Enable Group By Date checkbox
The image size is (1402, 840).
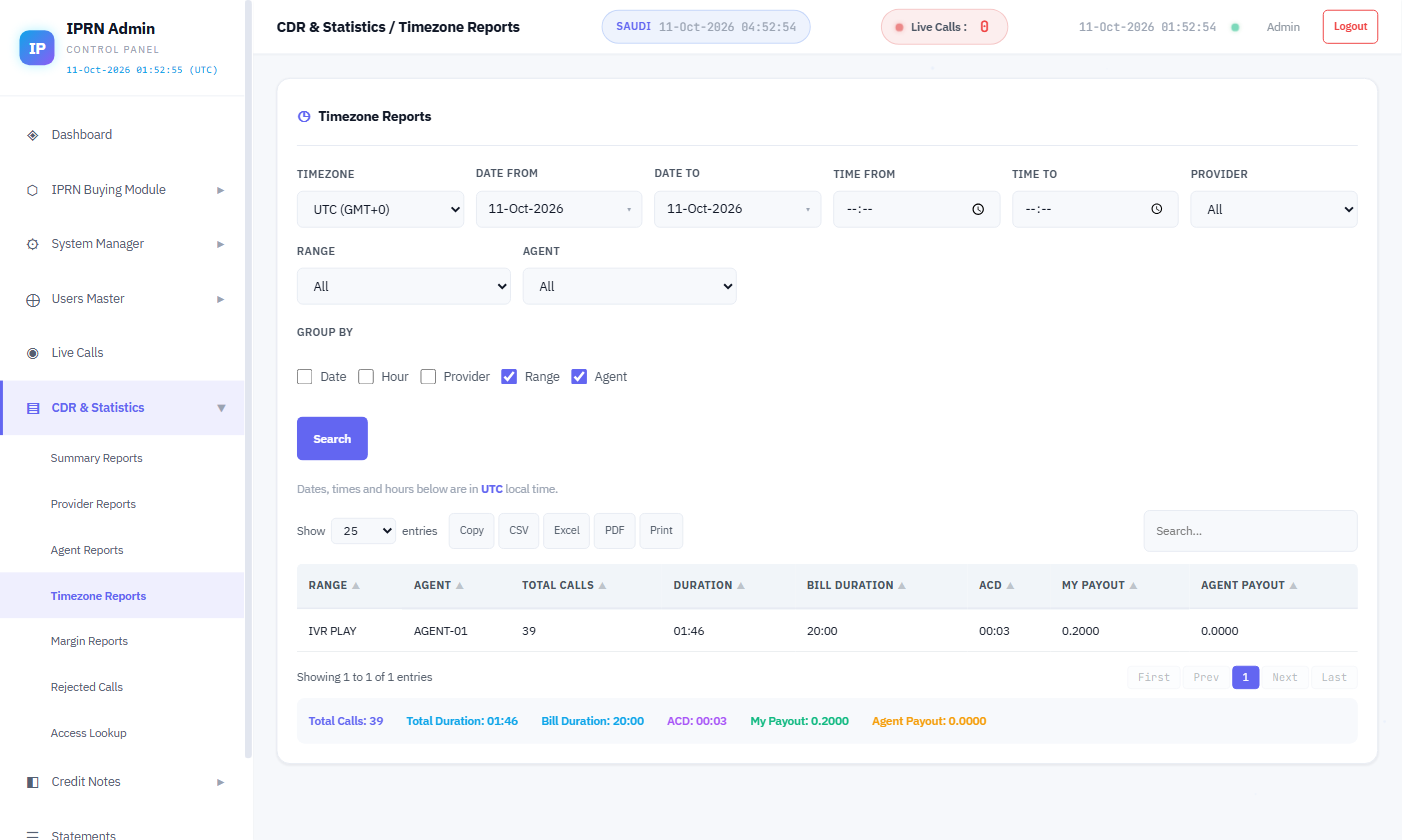click(305, 377)
